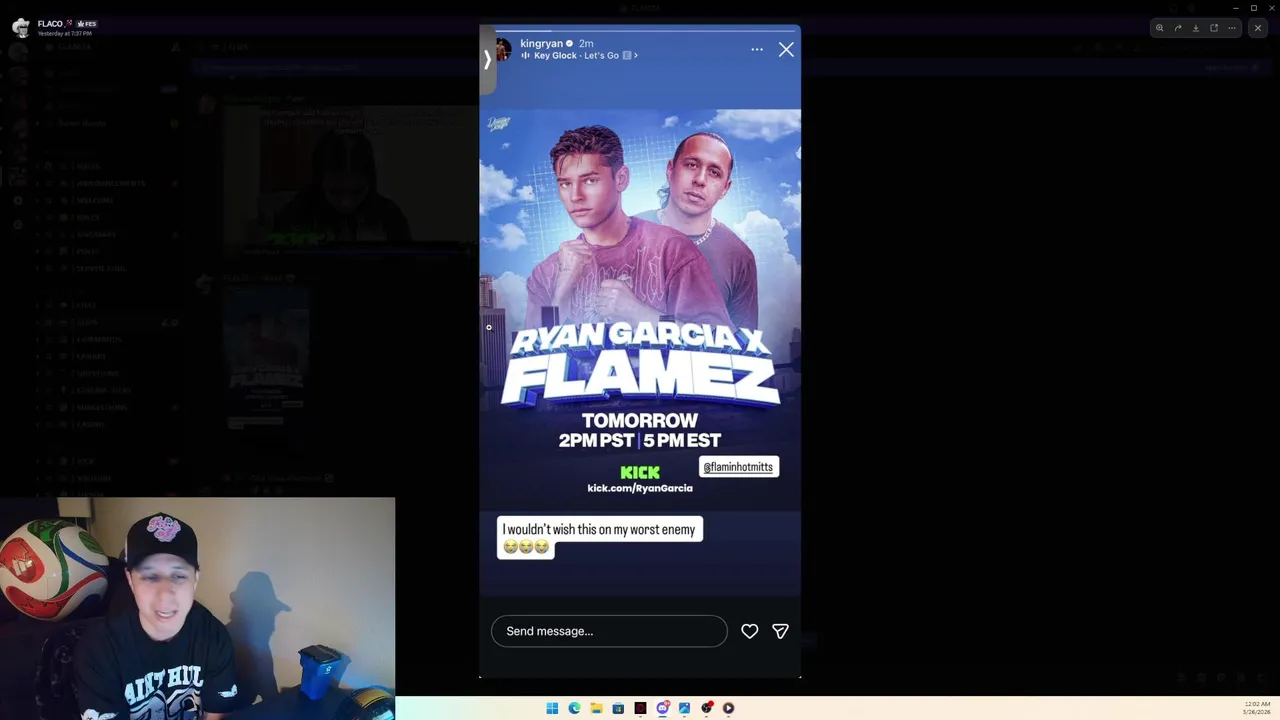The image size is (1280, 720).
Task: Click FLACO's avatar in the viewer header
Action: (20, 27)
